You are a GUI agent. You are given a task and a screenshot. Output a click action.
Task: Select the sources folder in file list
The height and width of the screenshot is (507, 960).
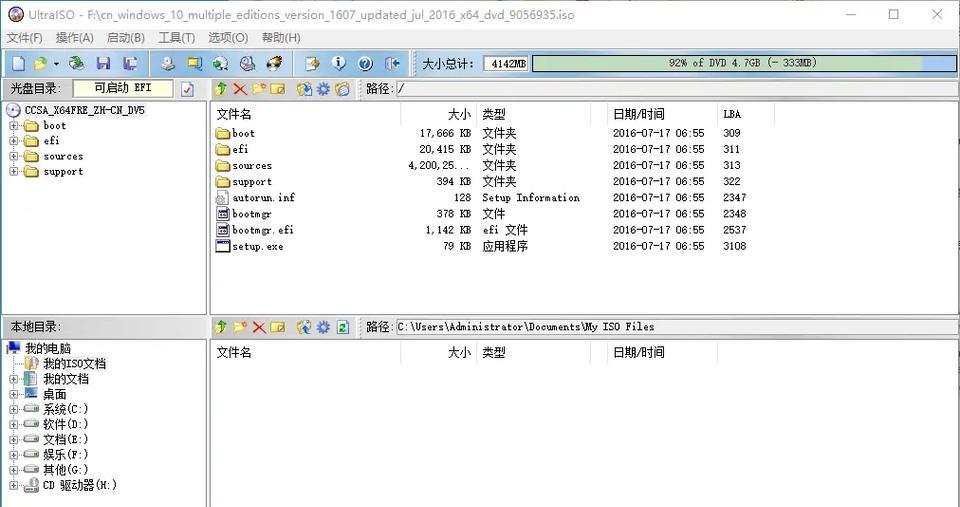[x=252, y=165]
